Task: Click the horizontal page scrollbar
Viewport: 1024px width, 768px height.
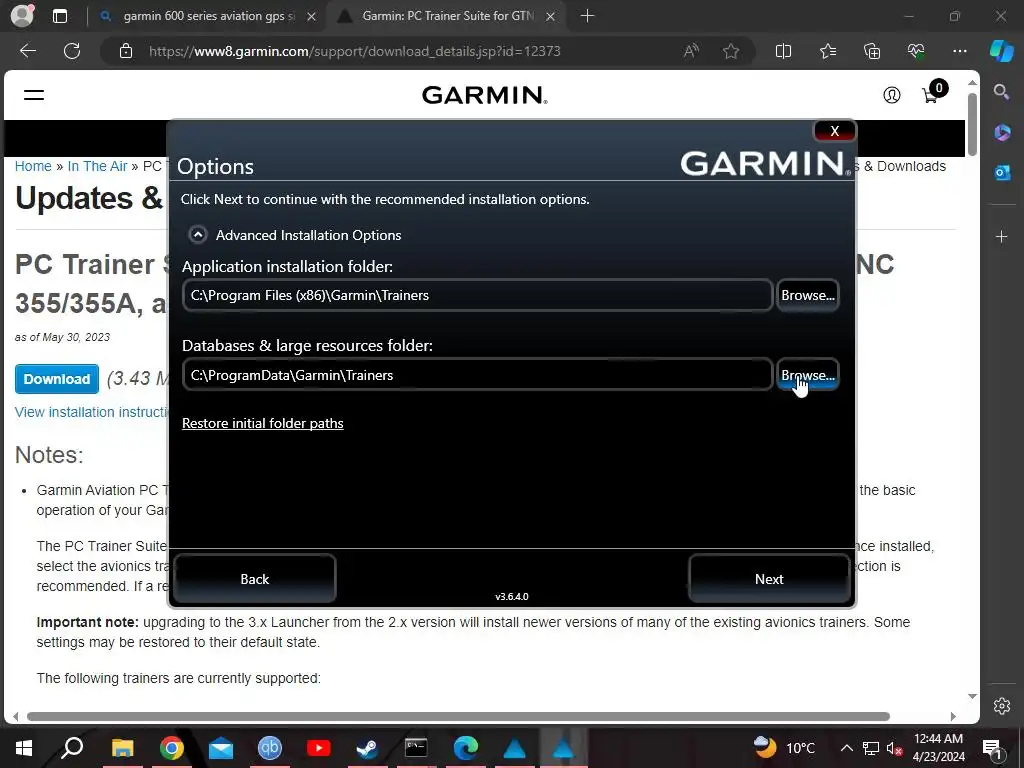Action: click(458, 716)
